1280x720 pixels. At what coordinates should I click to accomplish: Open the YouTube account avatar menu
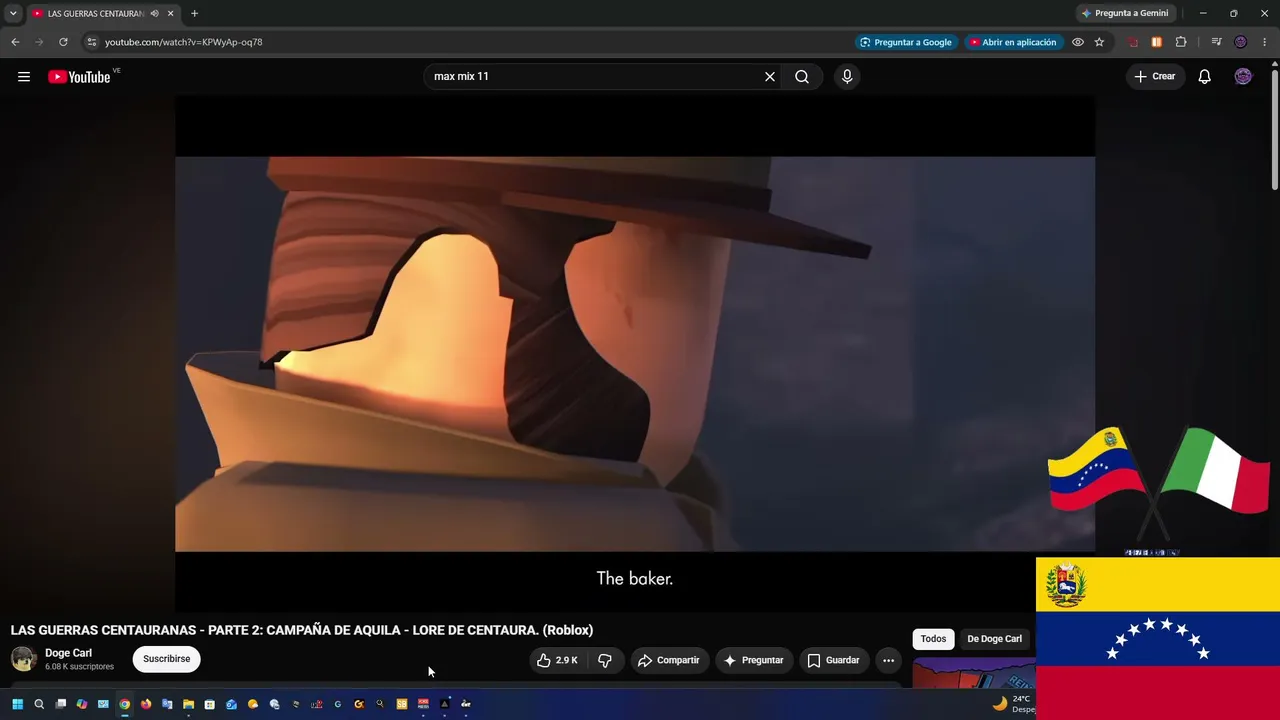(1243, 77)
